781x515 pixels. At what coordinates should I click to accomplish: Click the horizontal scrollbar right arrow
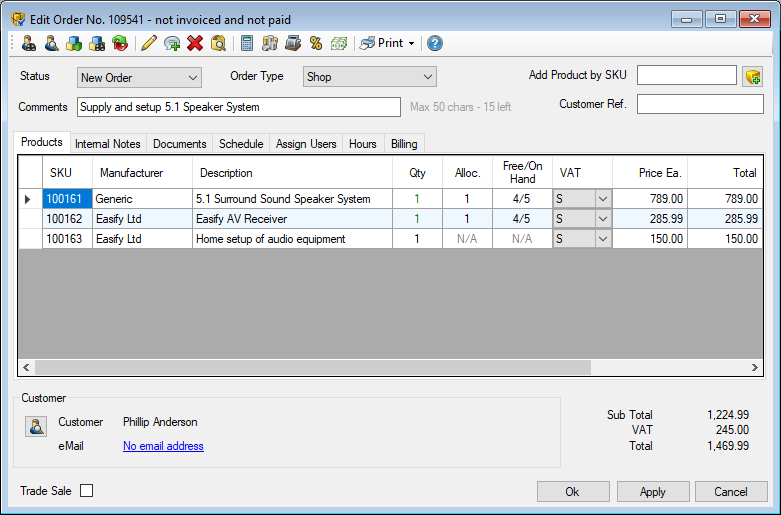click(756, 368)
